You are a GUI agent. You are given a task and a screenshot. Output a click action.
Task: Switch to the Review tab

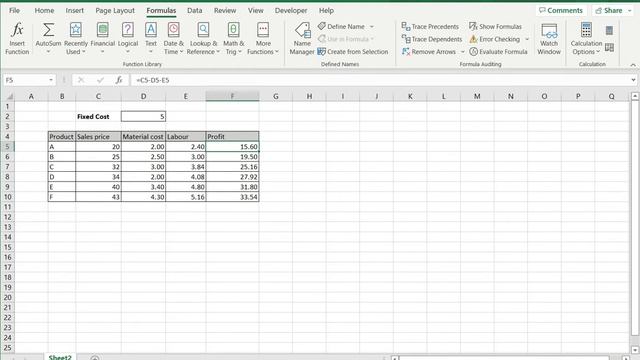click(225, 11)
